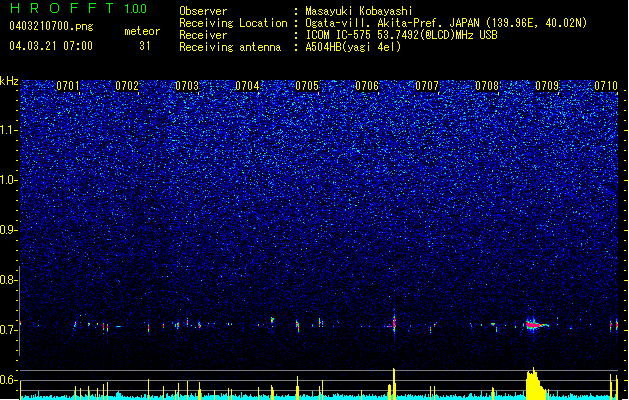This screenshot has width=629, height=400.
Task: Click the kHz axis unit label
Action: [x=9, y=81]
